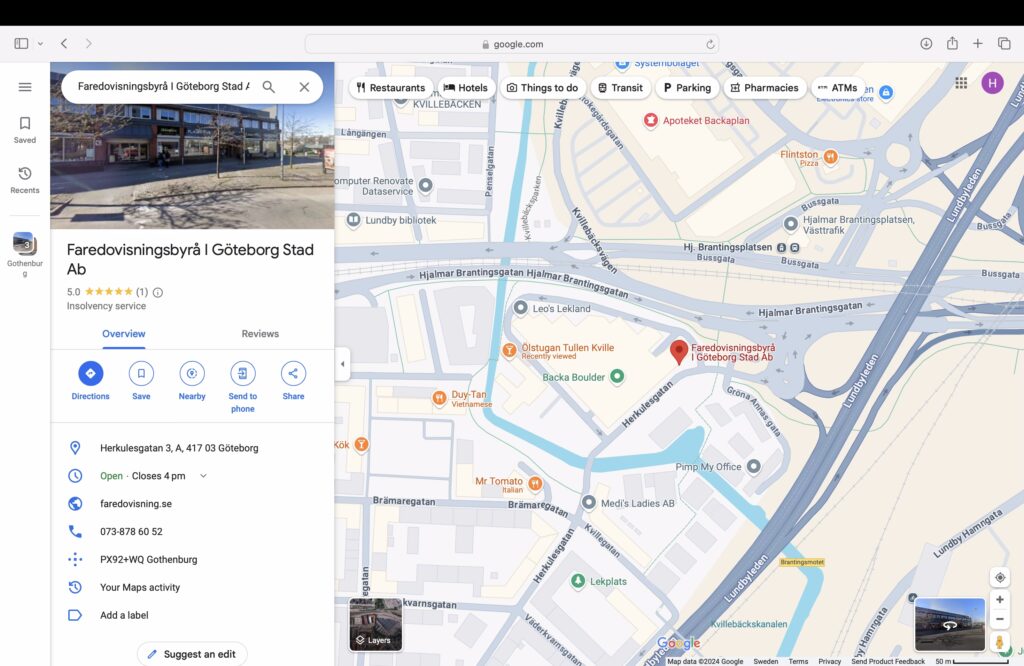Select Parking chip
The width and height of the screenshot is (1024, 666).
[x=687, y=87]
